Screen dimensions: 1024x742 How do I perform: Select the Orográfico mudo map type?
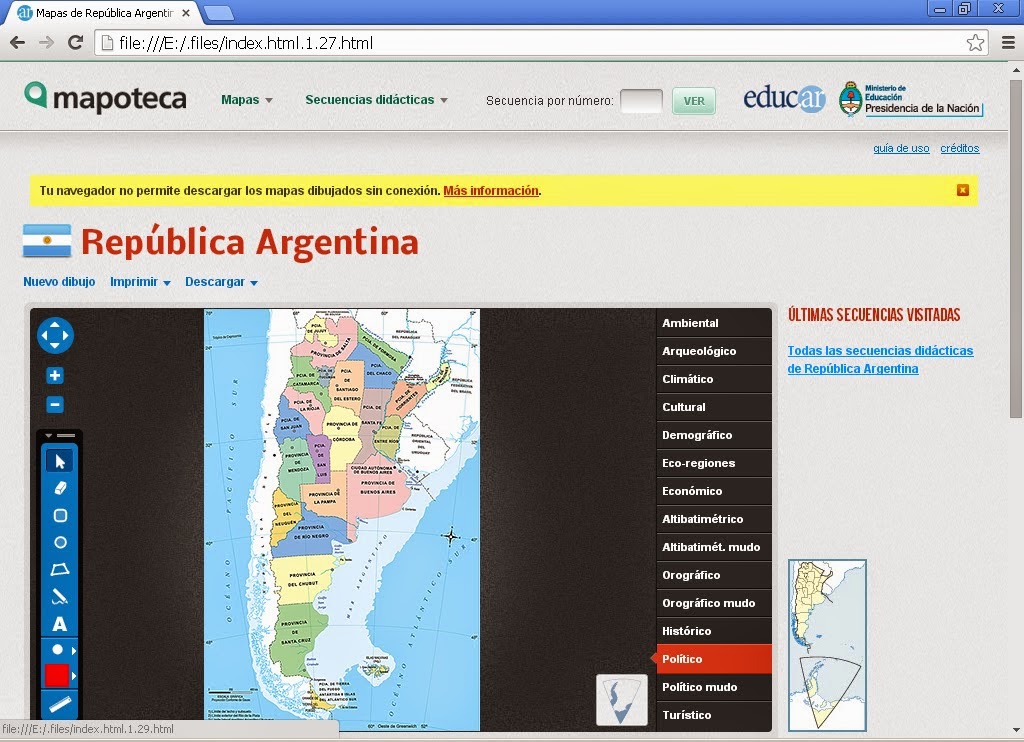pos(714,604)
